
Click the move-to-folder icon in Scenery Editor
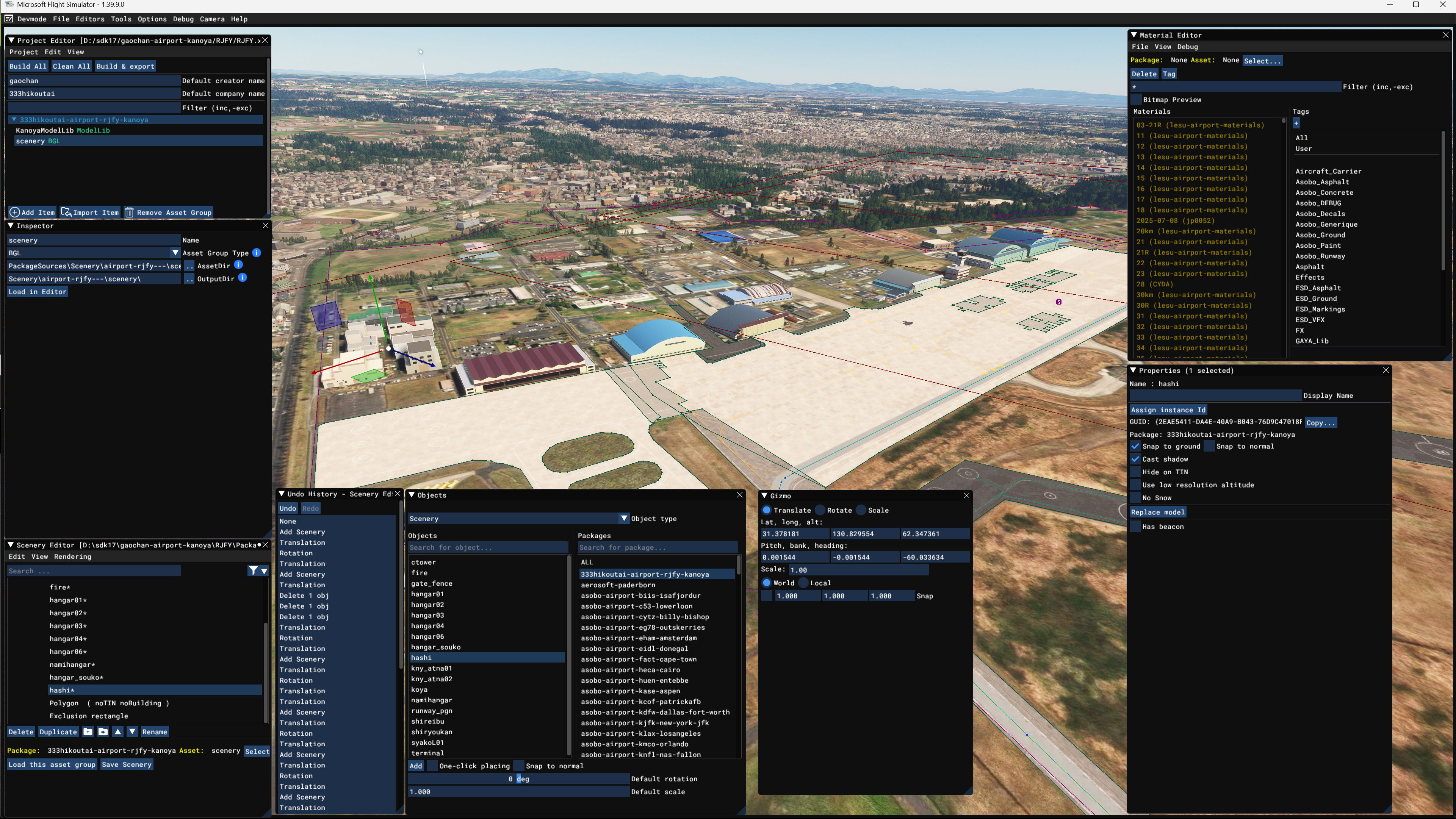coord(103,731)
